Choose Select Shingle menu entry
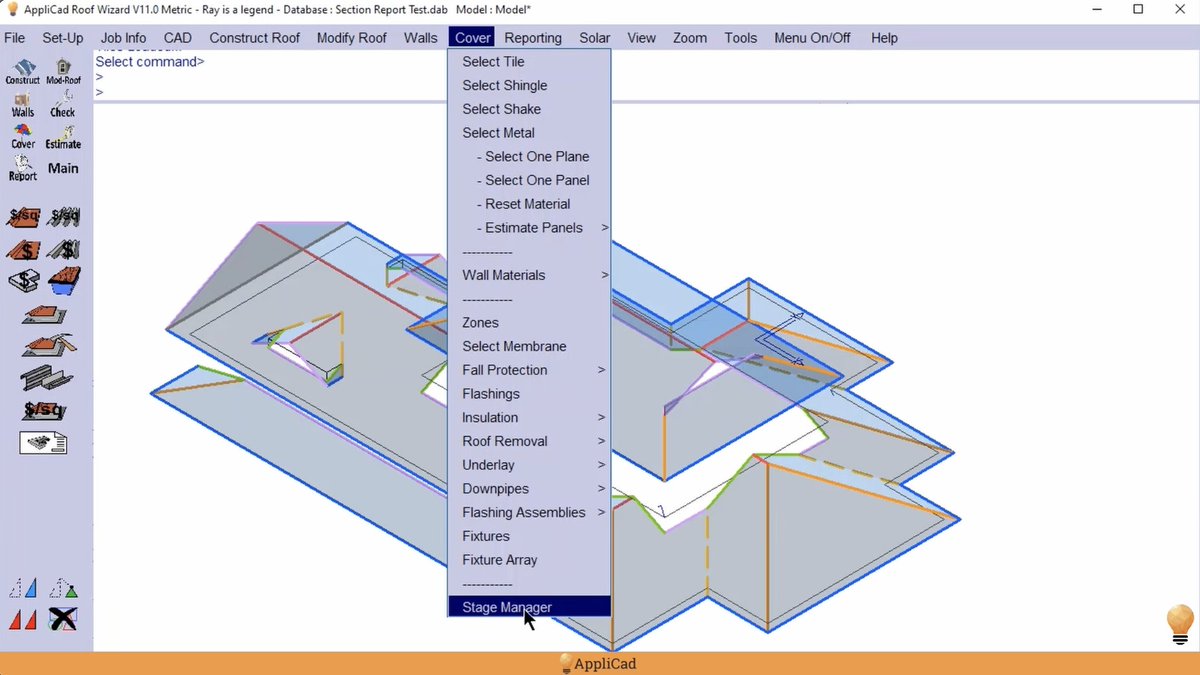The height and width of the screenshot is (675, 1200). [529, 86]
